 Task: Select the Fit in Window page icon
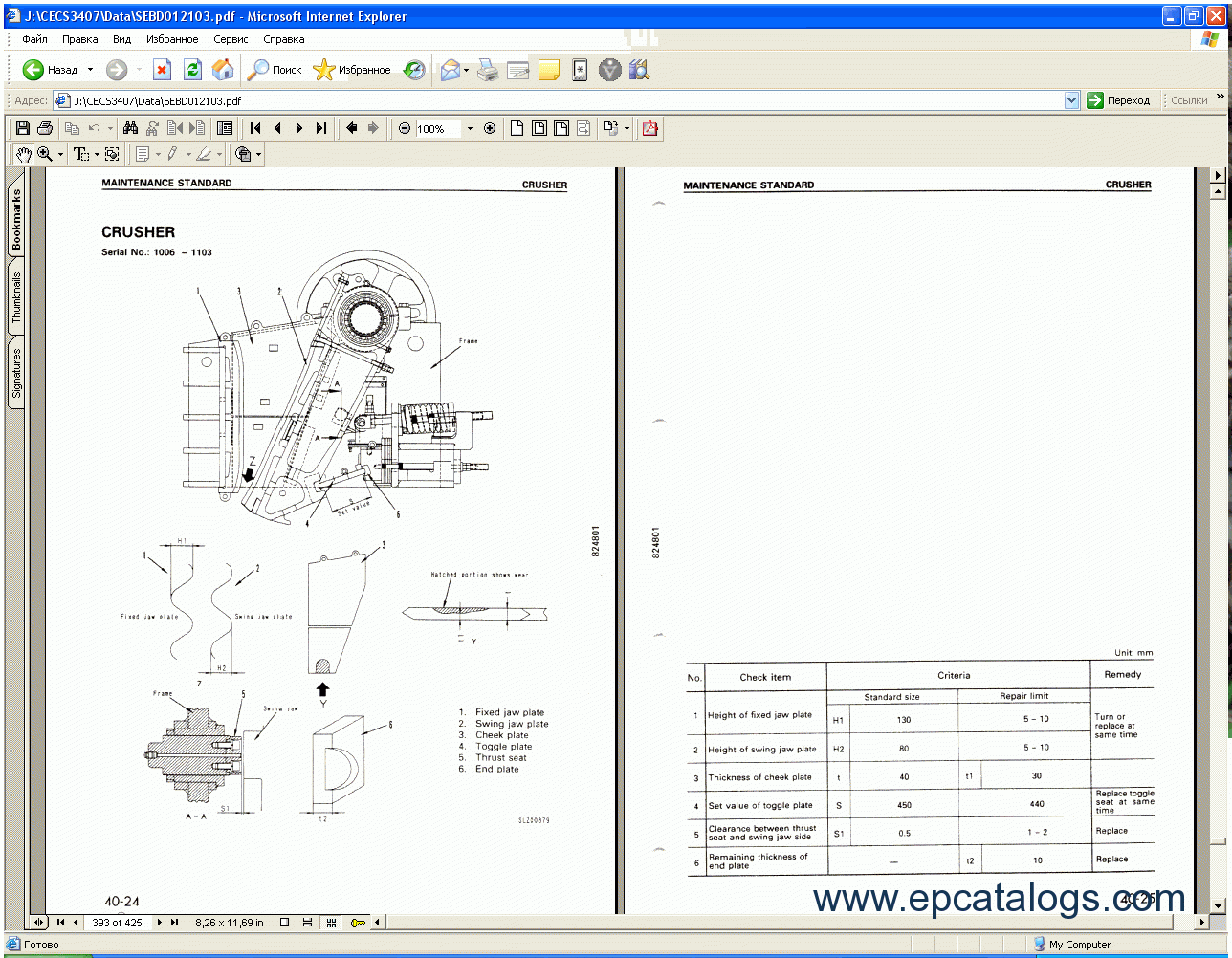click(539, 128)
